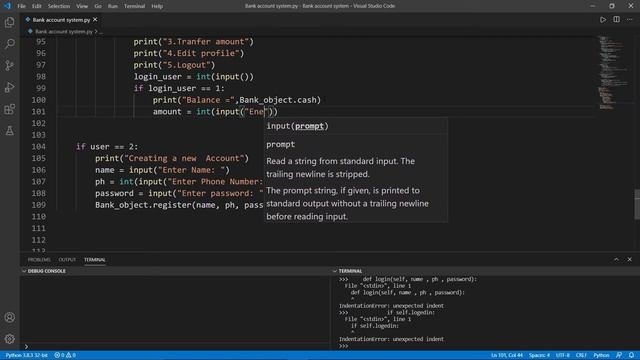
Task: Click 'IndentationError: unexpected indent' first terminal line
Action: click(391, 306)
